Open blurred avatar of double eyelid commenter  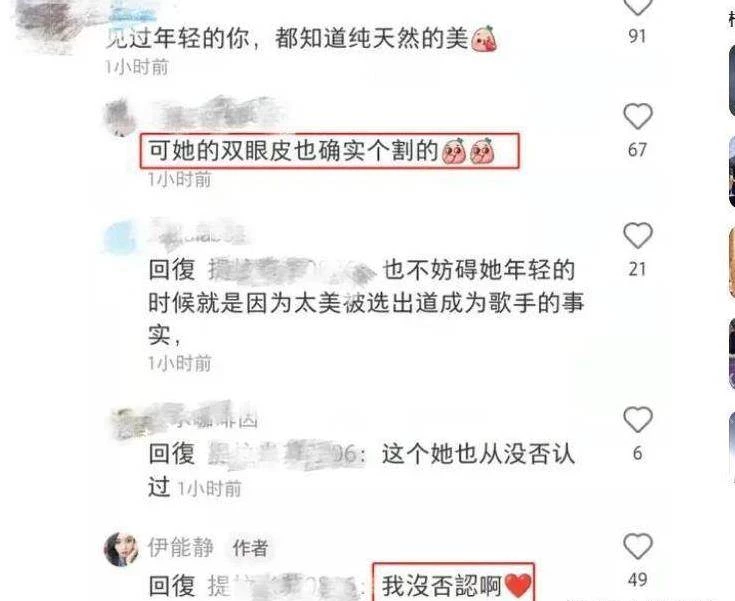(120, 117)
